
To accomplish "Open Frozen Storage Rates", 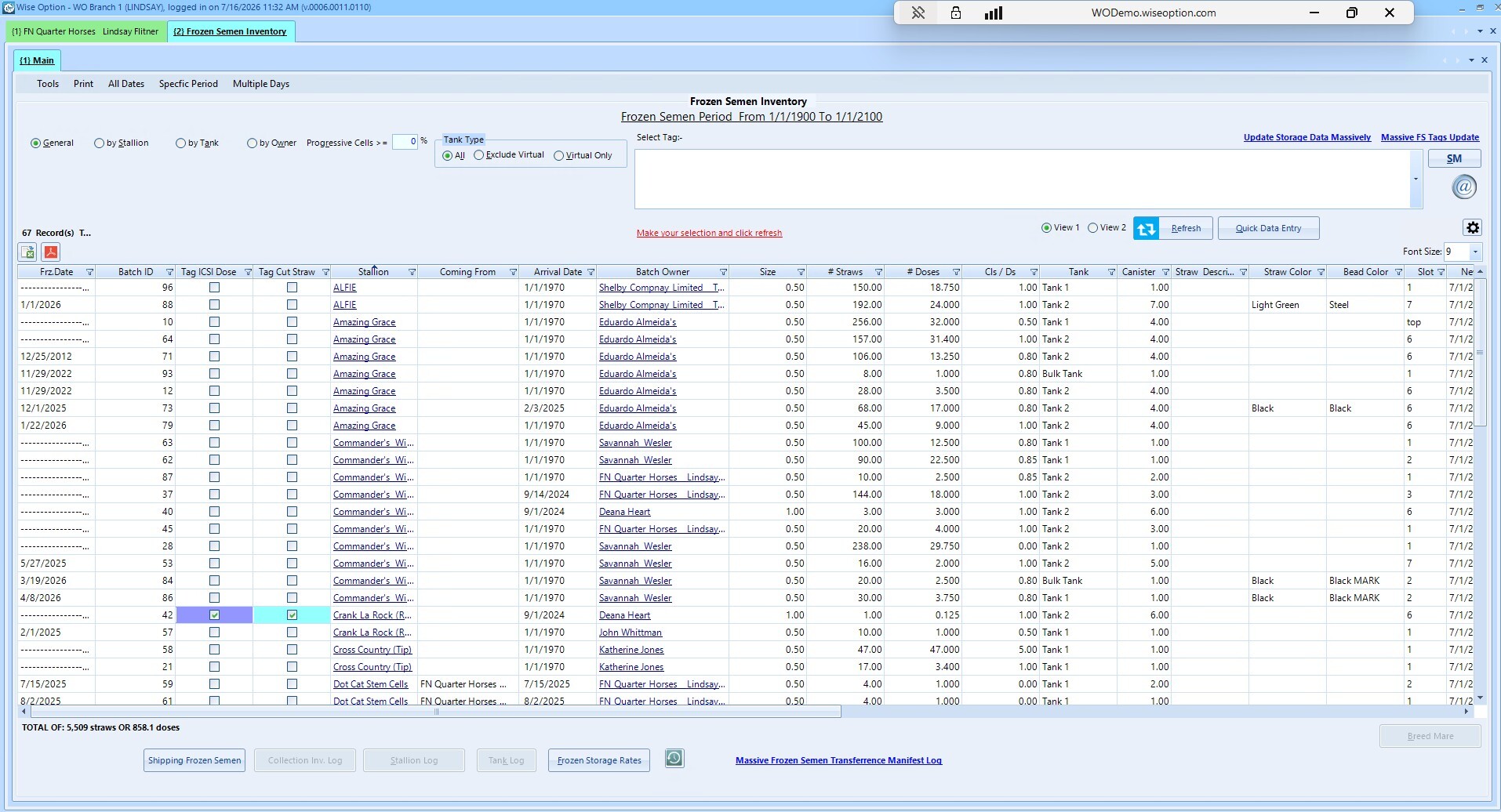I will 599,760.
